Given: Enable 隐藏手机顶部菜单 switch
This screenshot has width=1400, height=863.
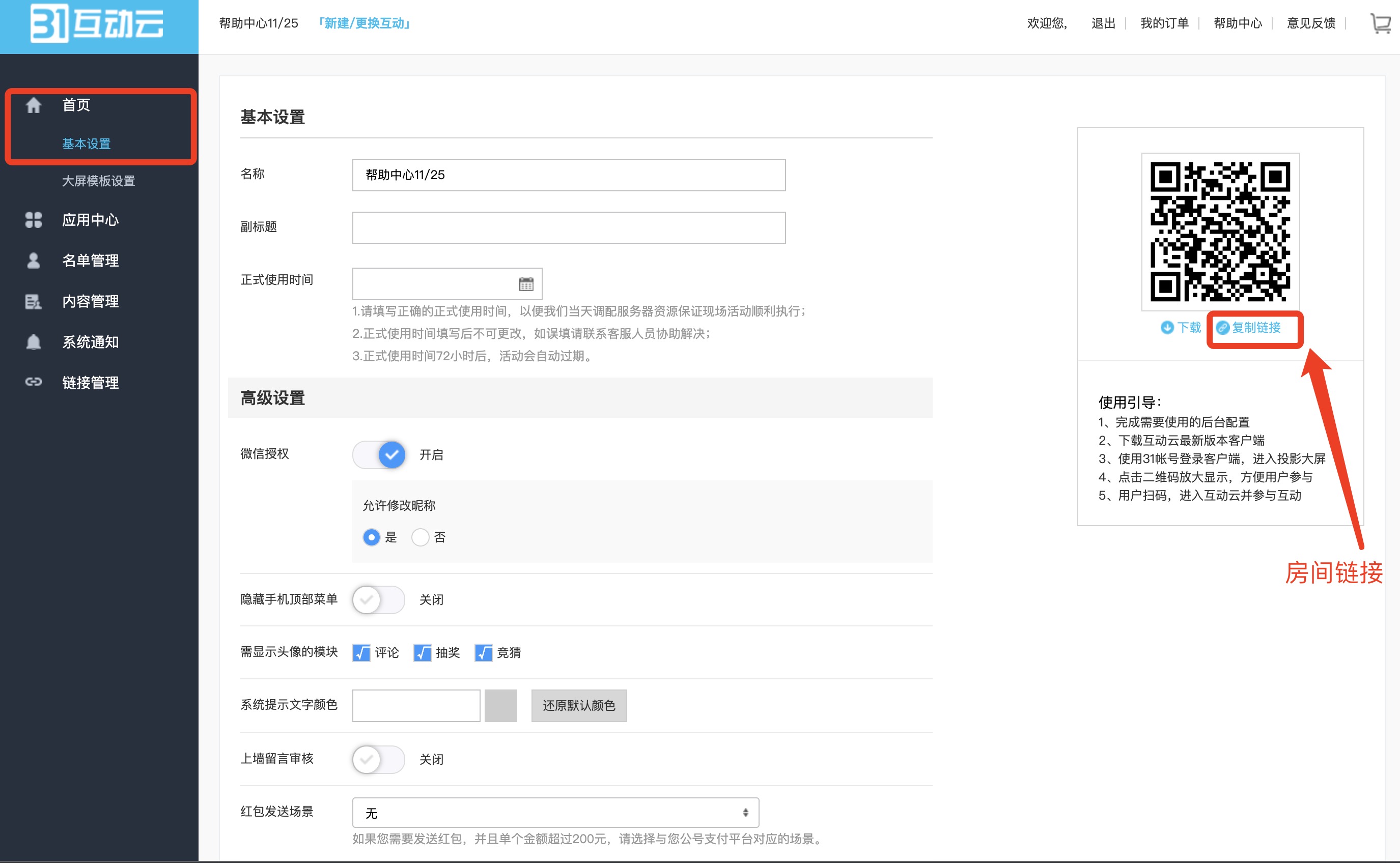Looking at the screenshot, I should click(x=379, y=600).
